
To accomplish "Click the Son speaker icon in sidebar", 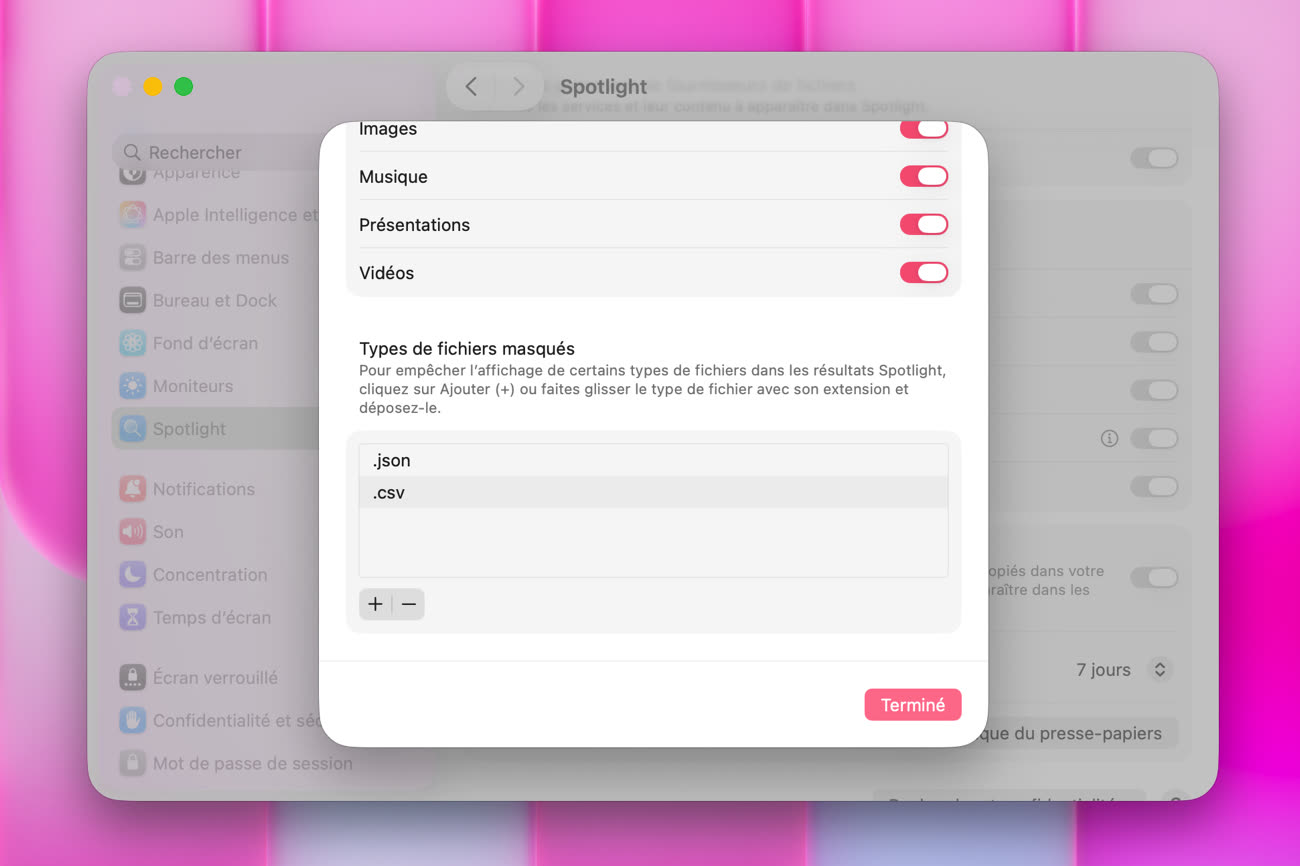I will coord(132,532).
